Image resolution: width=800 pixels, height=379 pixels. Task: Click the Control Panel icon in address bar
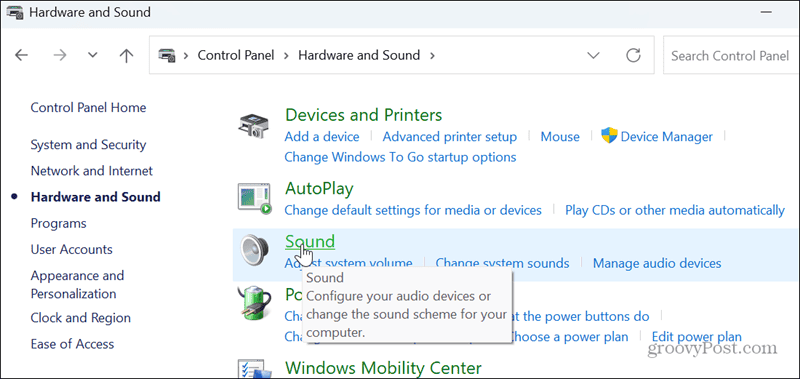(x=166, y=55)
